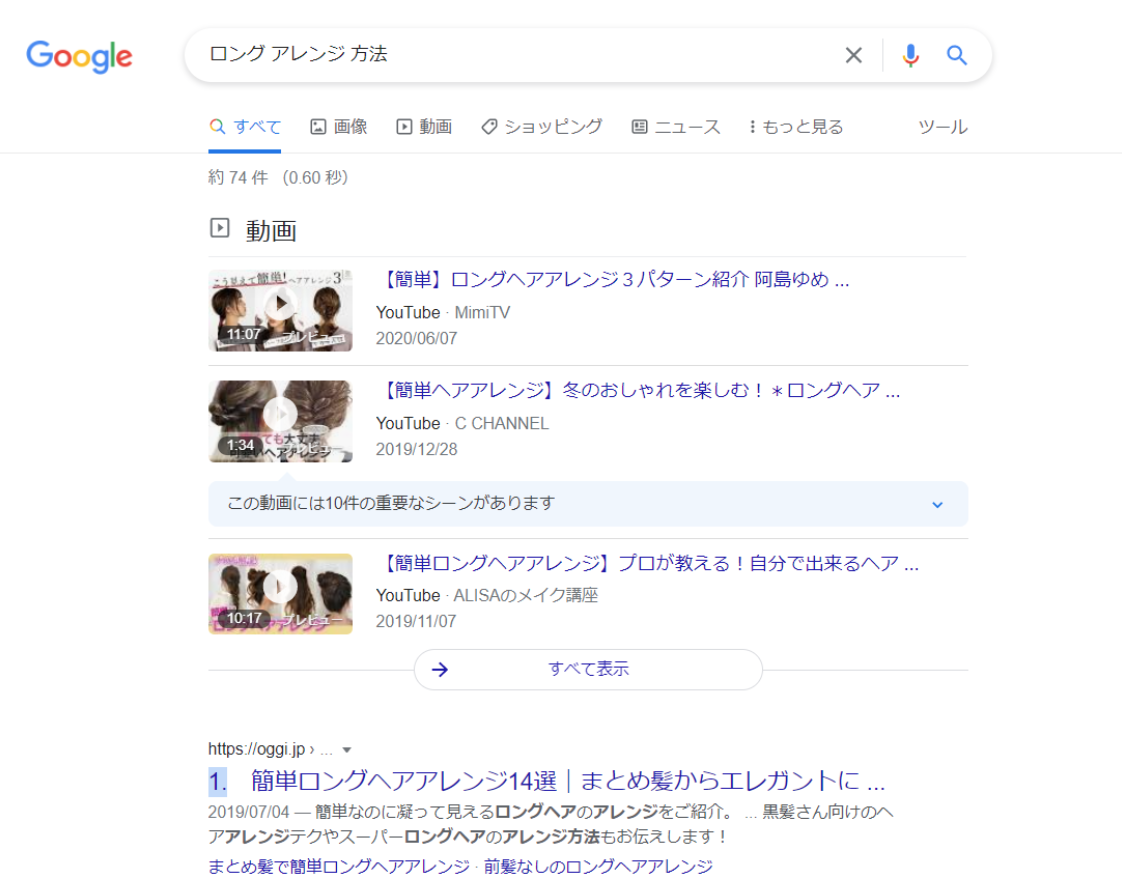Click the arrow icon in すべて表示 button

(440, 670)
